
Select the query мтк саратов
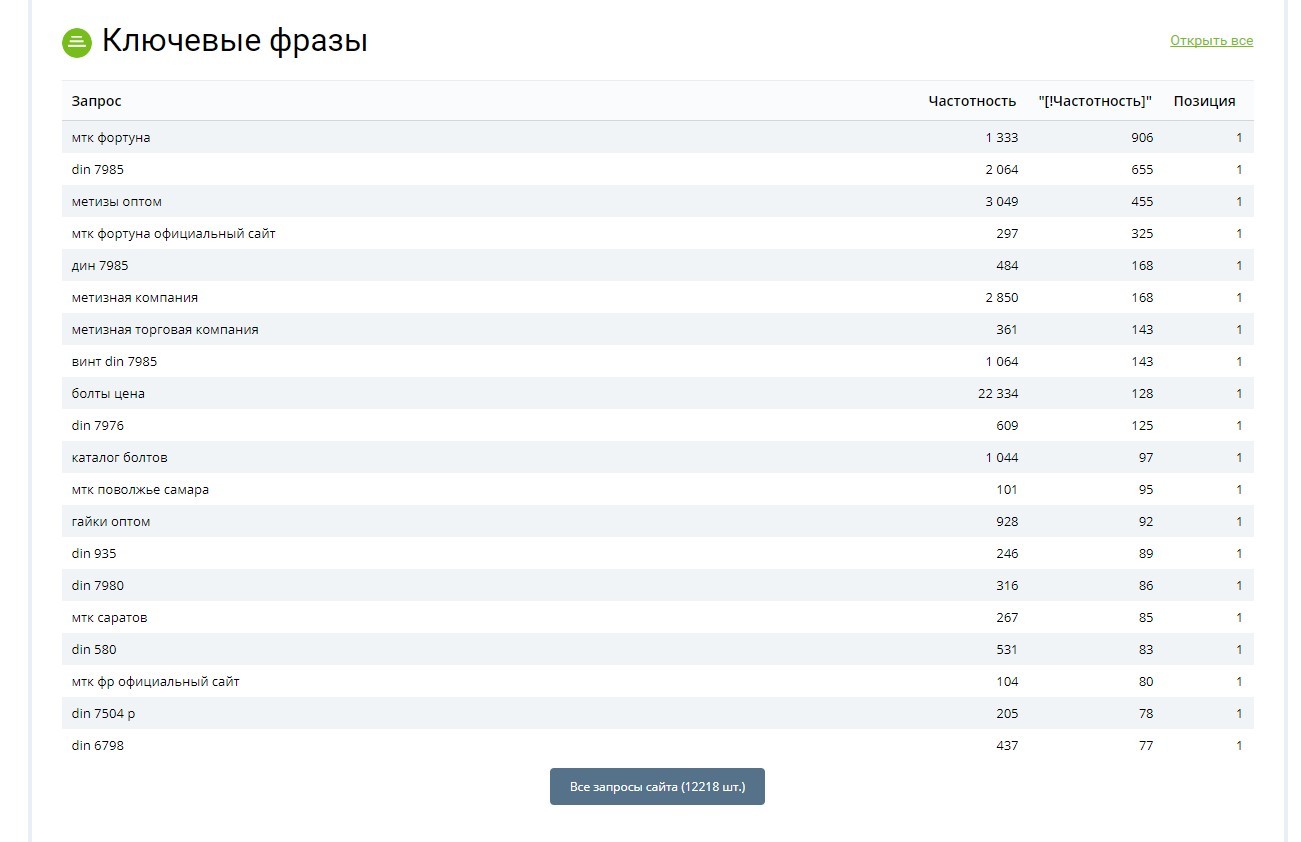[x=110, y=617]
